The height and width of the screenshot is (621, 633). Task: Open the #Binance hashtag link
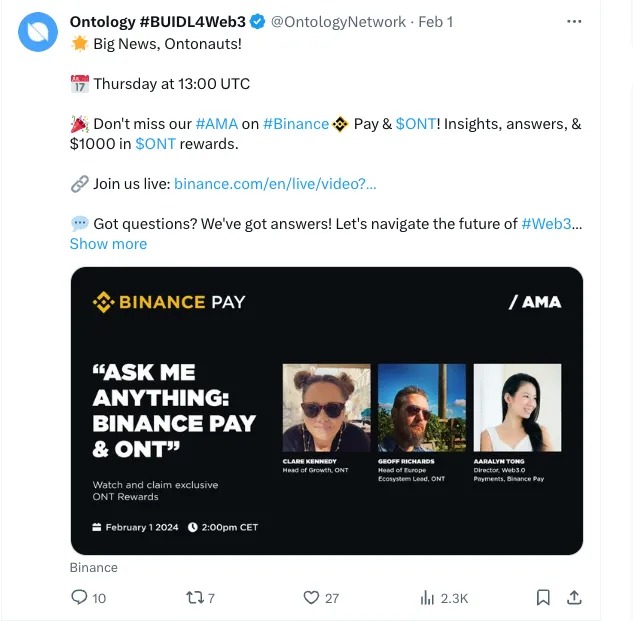pos(296,124)
